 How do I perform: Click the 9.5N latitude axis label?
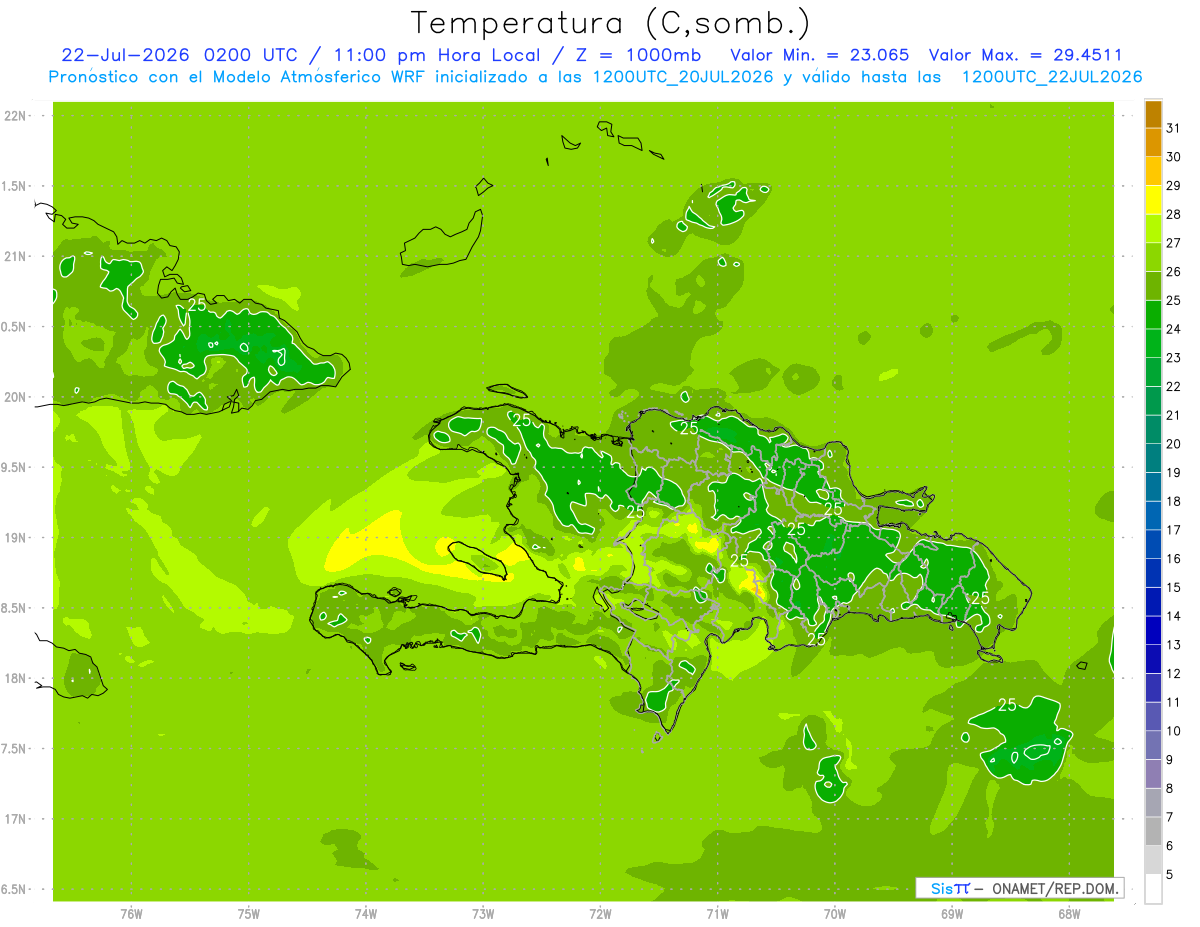[15, 468]
